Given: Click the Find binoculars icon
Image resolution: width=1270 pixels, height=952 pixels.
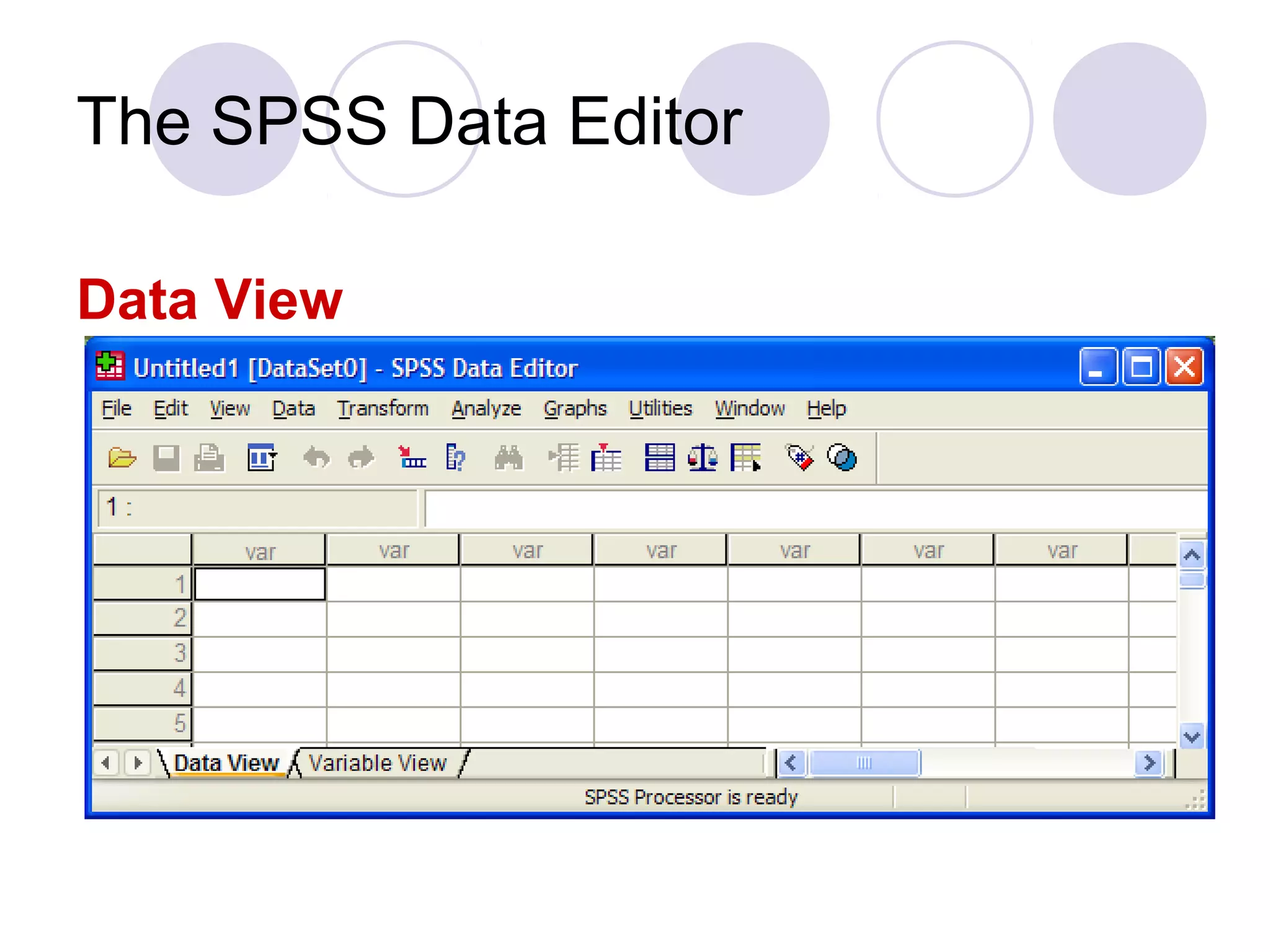Looking at the screenshot, I should tap(508, 458).
